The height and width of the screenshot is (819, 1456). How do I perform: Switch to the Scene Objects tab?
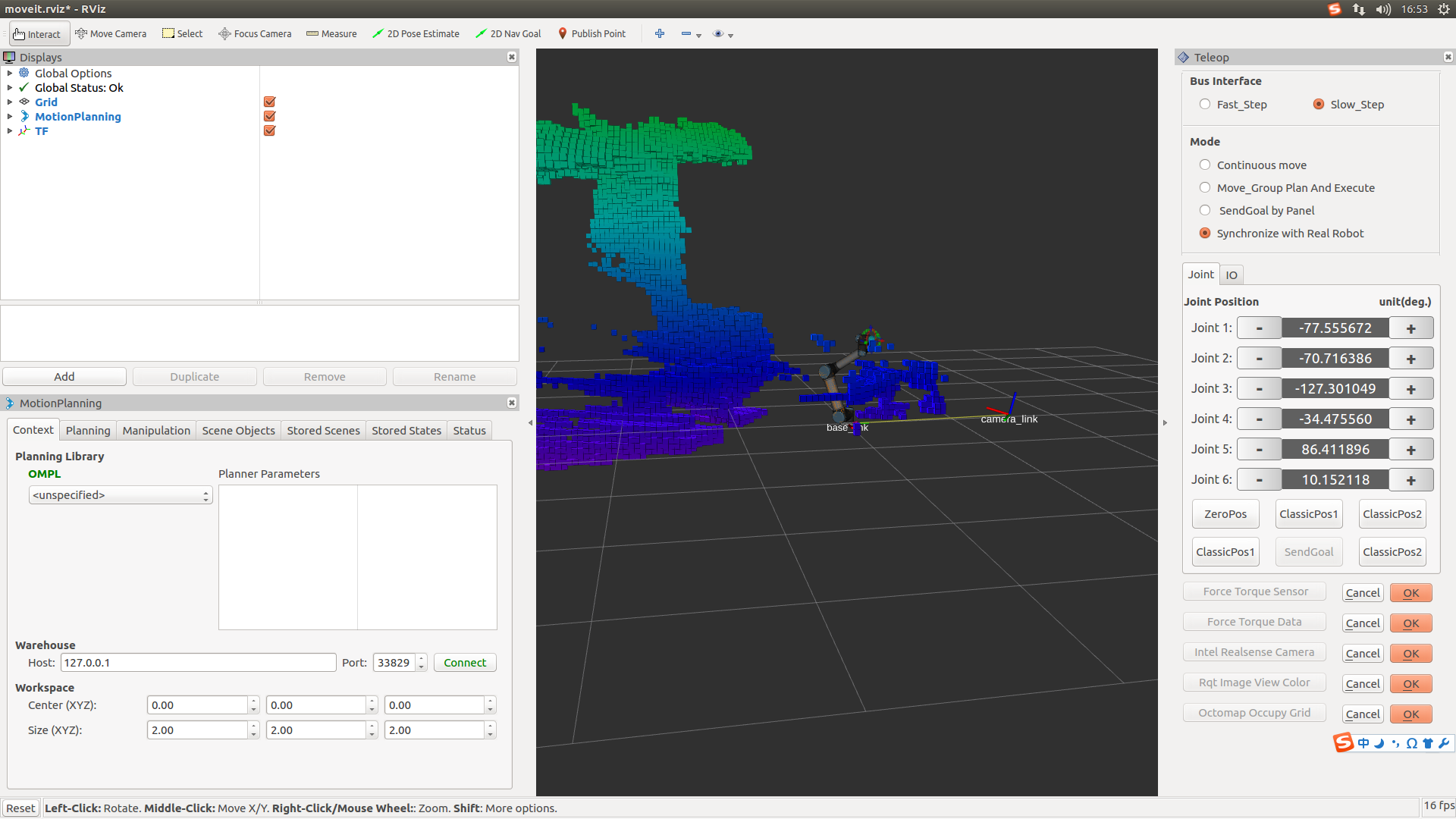[238, 430]
